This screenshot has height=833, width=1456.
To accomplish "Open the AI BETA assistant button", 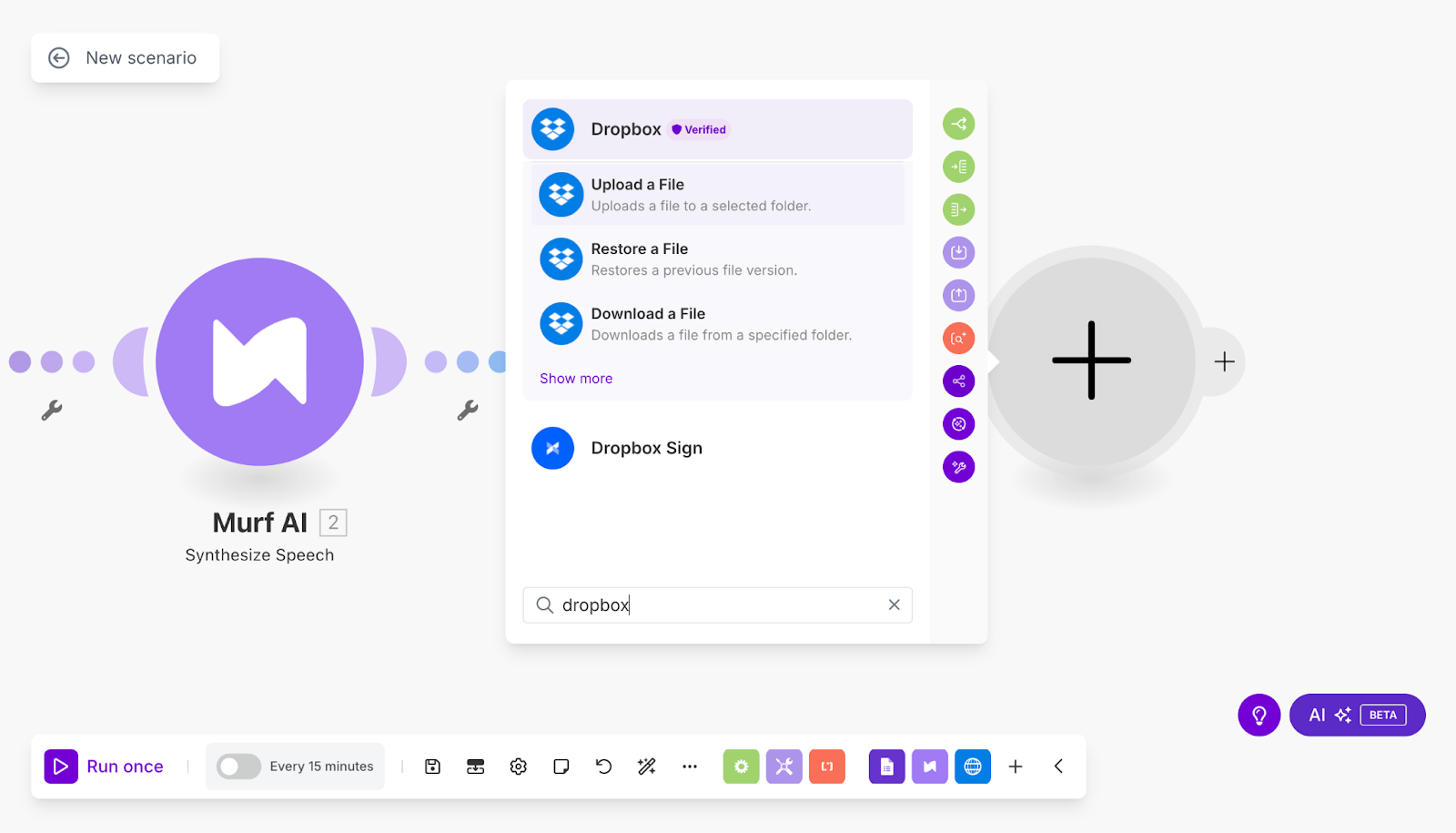I will 1357,715.
